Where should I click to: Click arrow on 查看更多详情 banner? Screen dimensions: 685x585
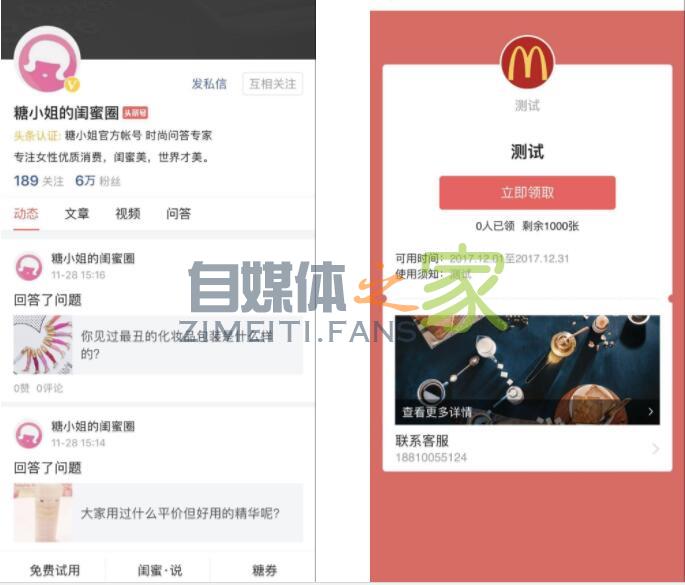click(650, 411)
